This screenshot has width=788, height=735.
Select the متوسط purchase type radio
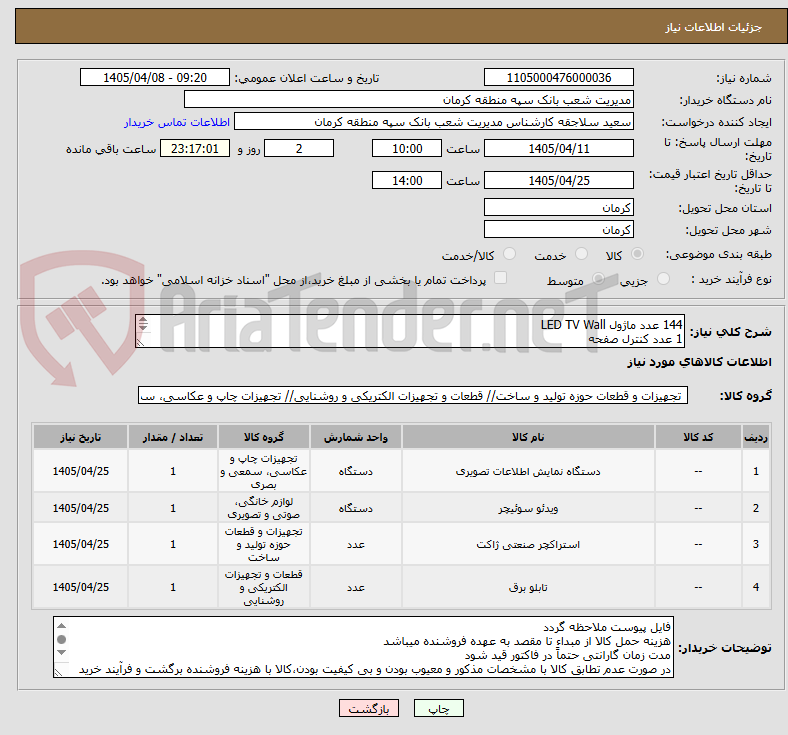coord(598,279)
